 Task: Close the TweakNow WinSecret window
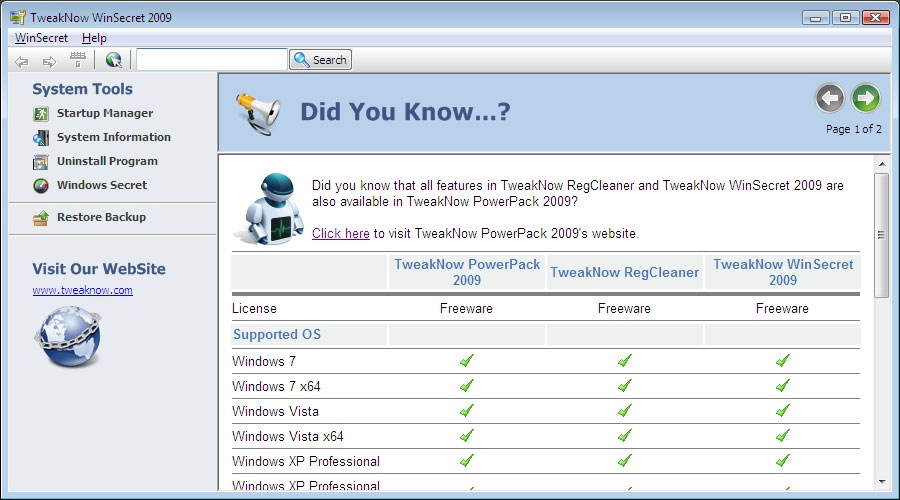(x=875, y=18)
